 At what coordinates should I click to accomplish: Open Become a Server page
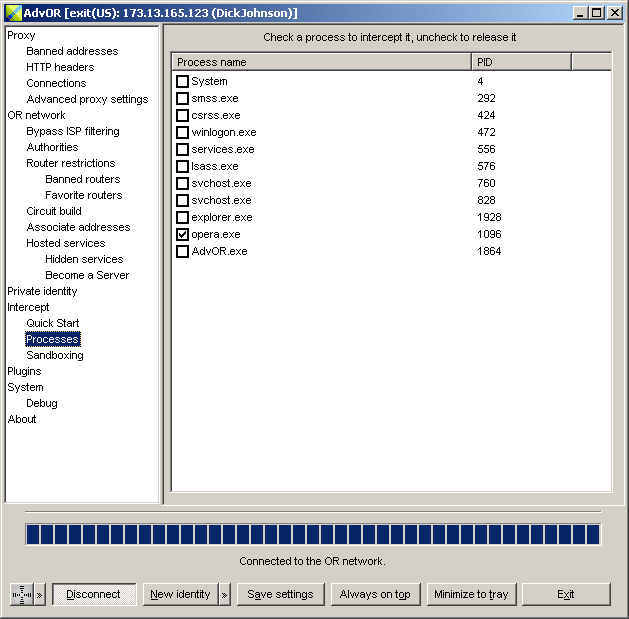(x=87, y=276)
